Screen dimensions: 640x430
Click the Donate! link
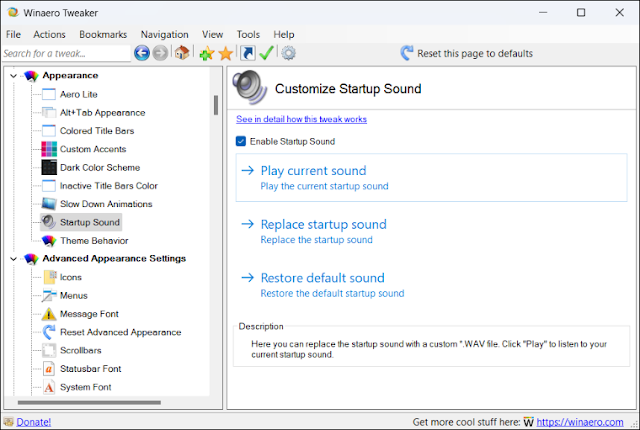pos(33,422)
